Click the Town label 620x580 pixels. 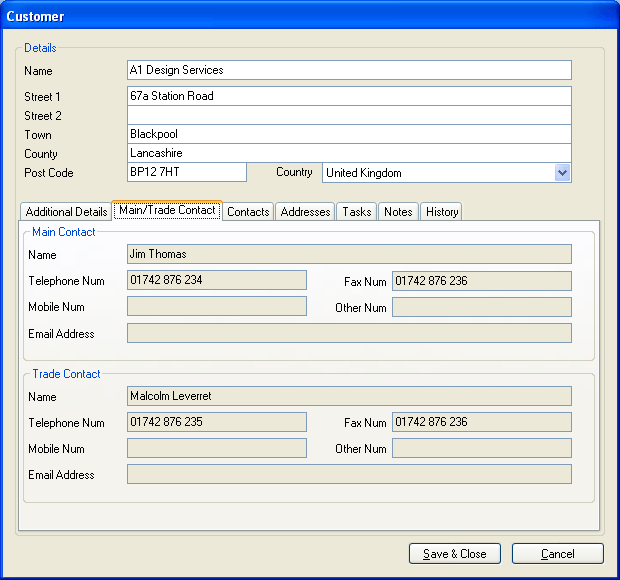(38, 135)
